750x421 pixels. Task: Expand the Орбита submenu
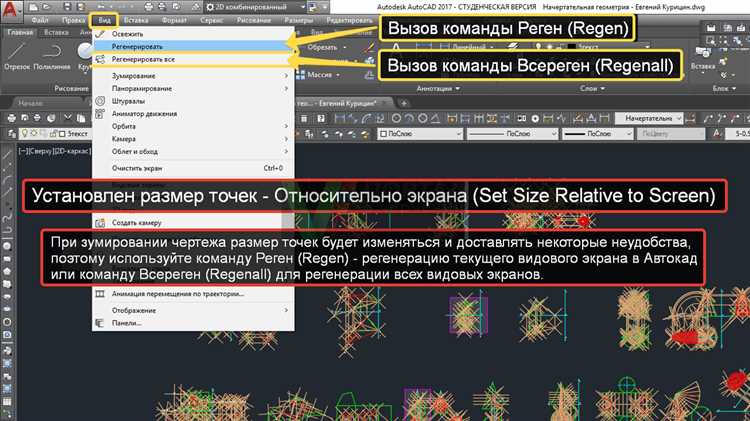coord(193,126)
